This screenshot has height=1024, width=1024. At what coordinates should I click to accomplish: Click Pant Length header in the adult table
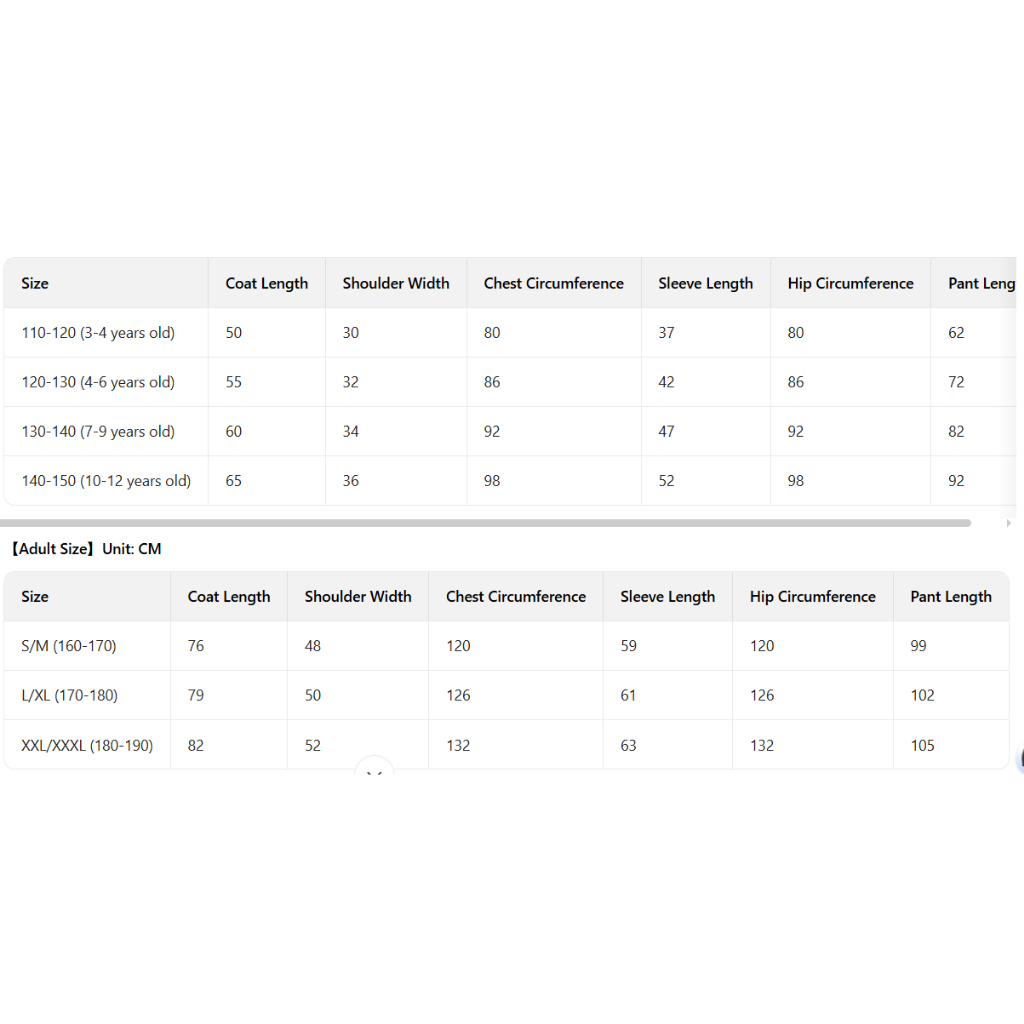click(x=951, y=597)
